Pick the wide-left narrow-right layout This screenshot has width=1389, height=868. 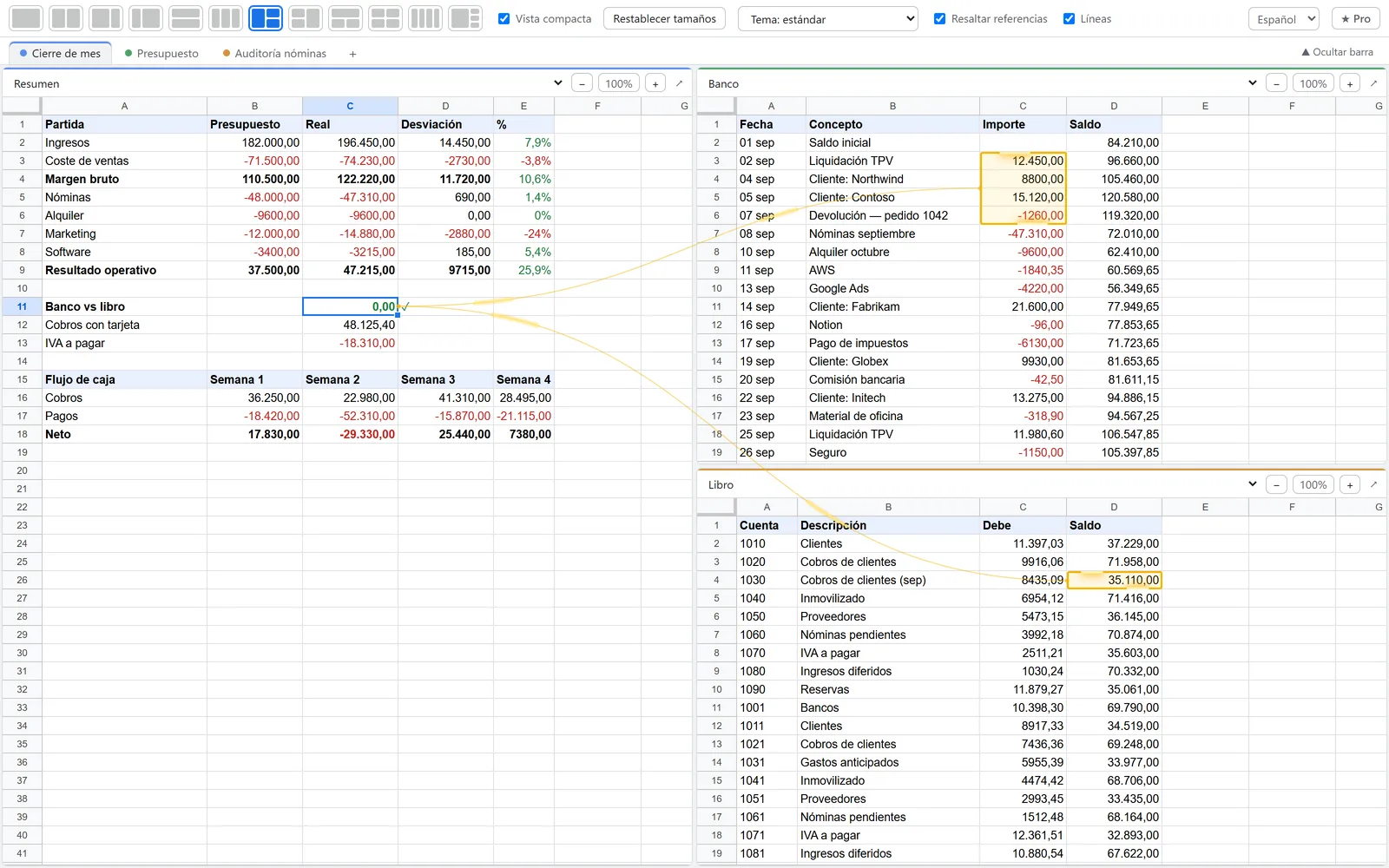pos(106,18)
